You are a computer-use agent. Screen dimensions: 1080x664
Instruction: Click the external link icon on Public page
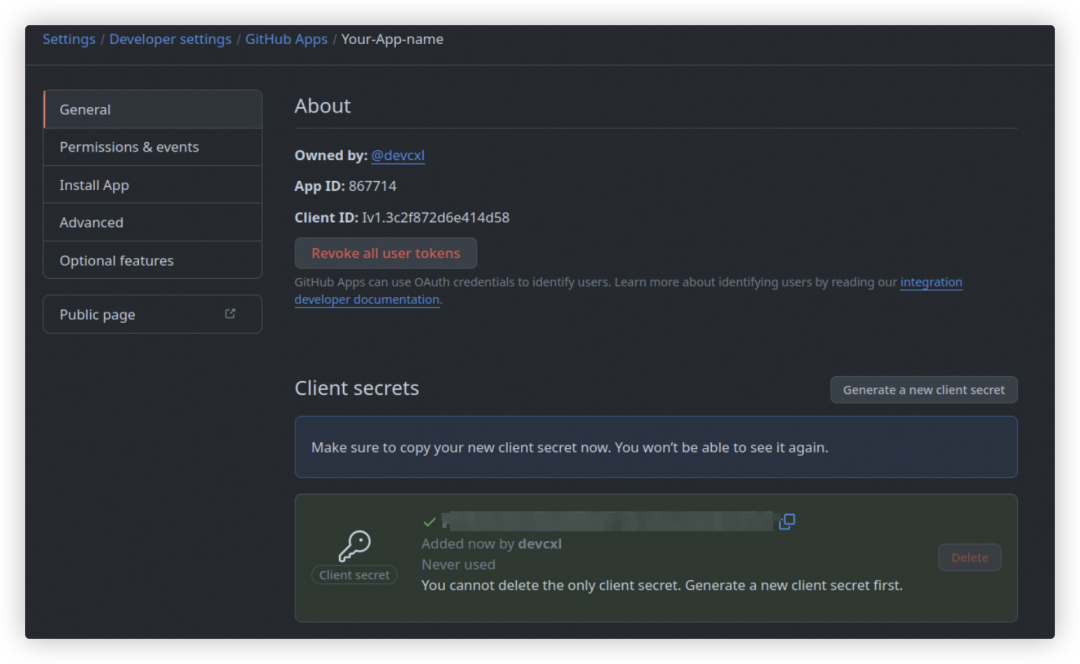pyautogui.click(x=230, y=313)
